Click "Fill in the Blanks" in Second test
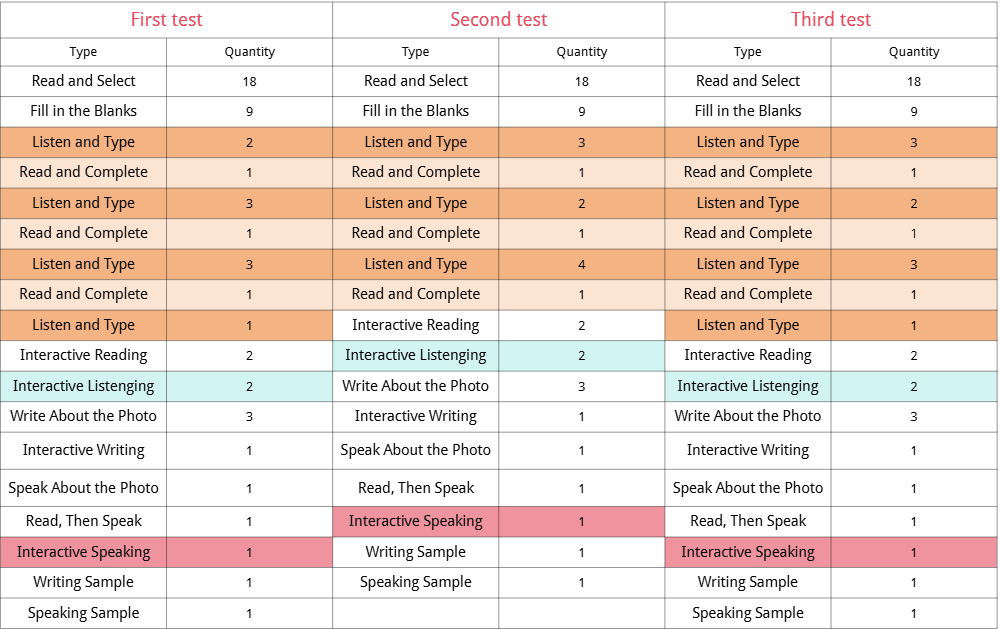Image resolution: width=1000 pixels, height=629 pixels. (x=416, y=111)
